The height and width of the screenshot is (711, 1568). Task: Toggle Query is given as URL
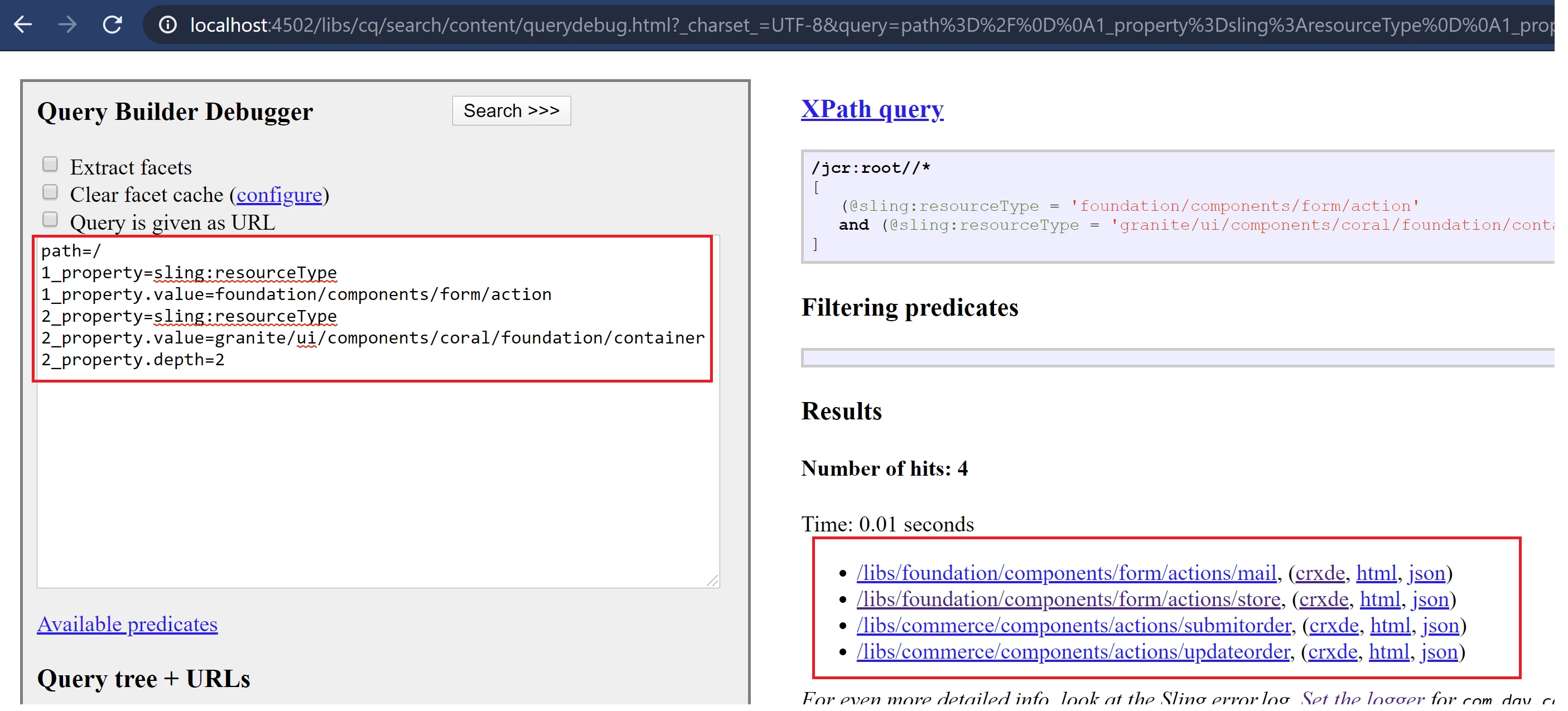click(50, 220)
